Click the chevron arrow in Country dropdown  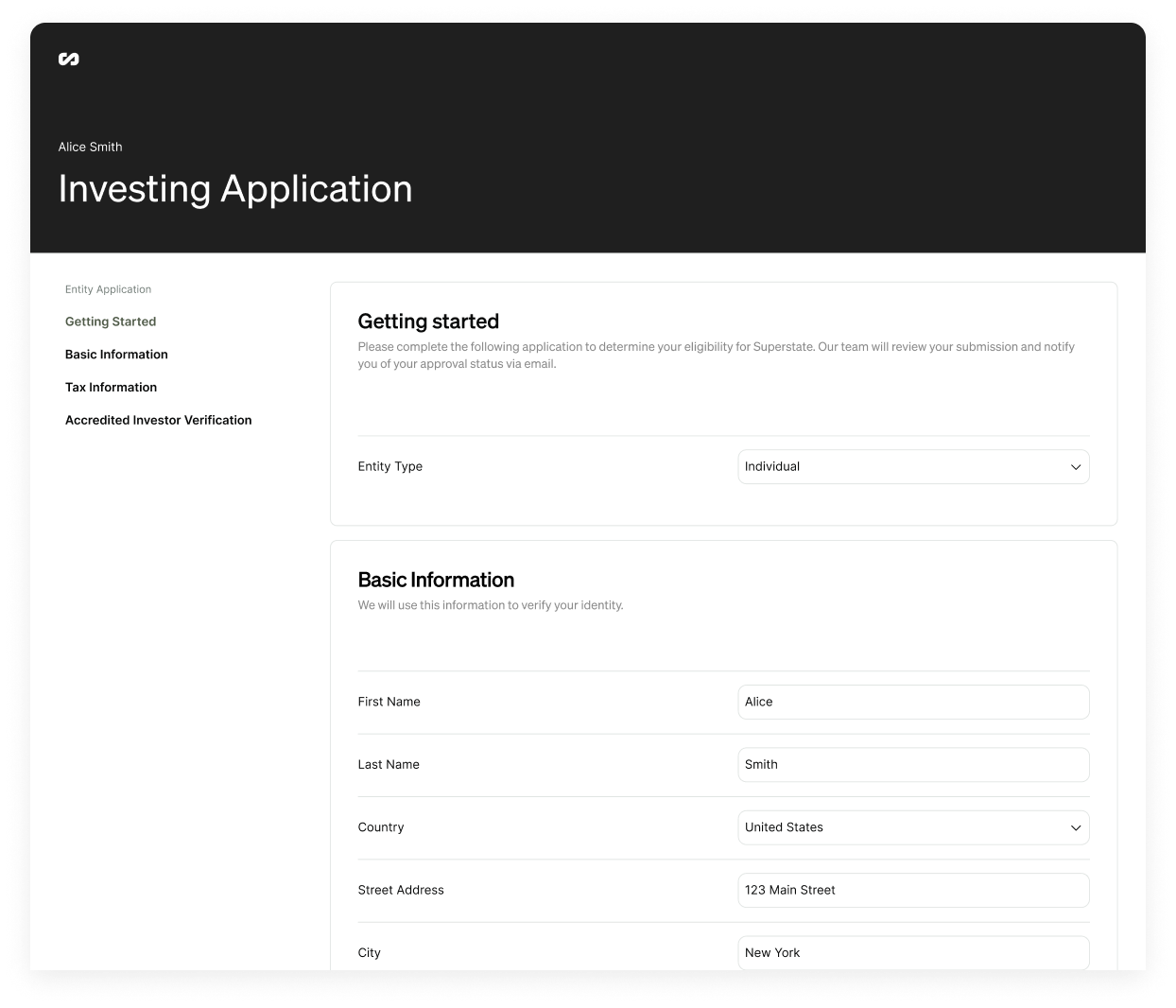pos(1075,828)
